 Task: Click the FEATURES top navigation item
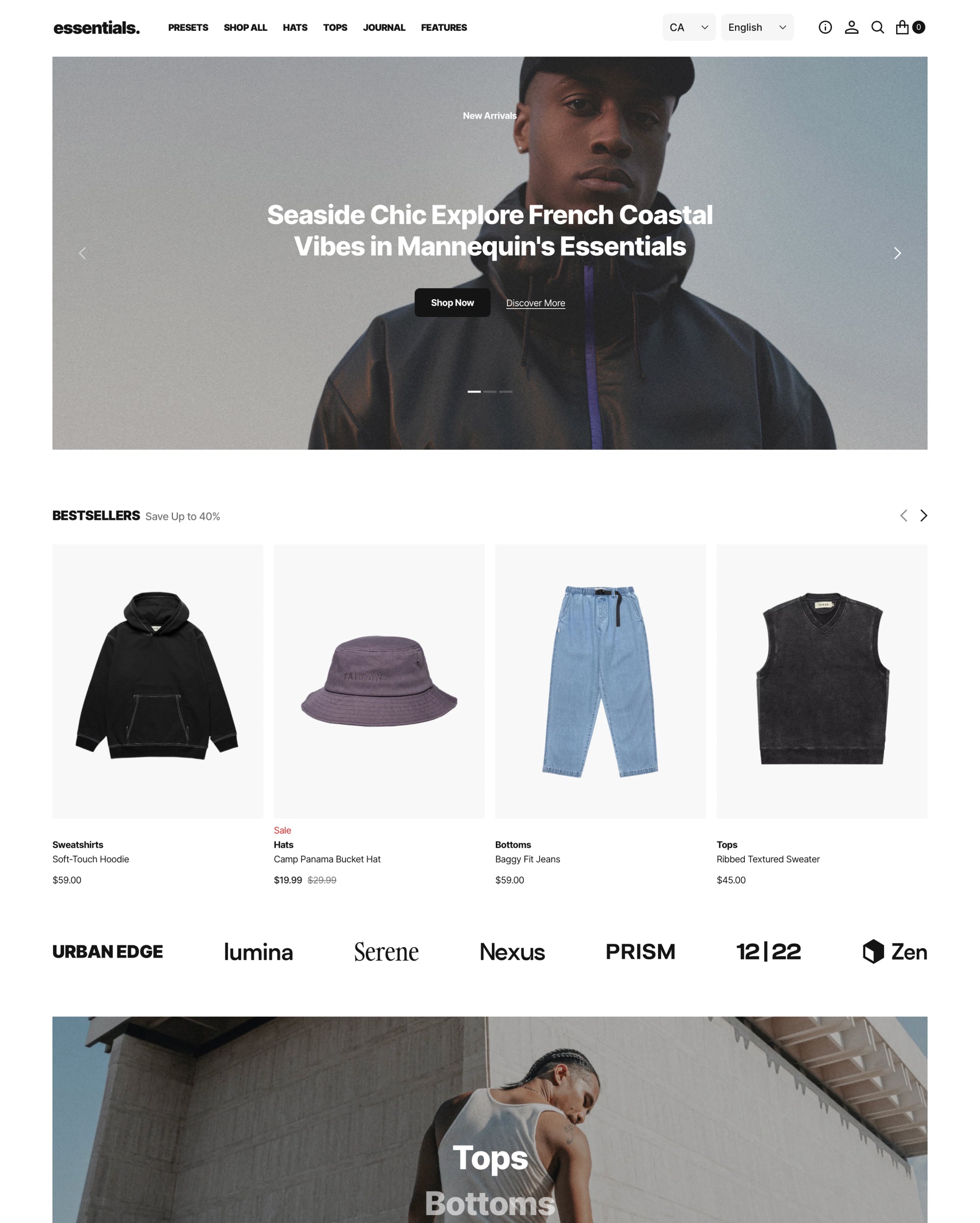pyautogui.click(x=443, y=28)
